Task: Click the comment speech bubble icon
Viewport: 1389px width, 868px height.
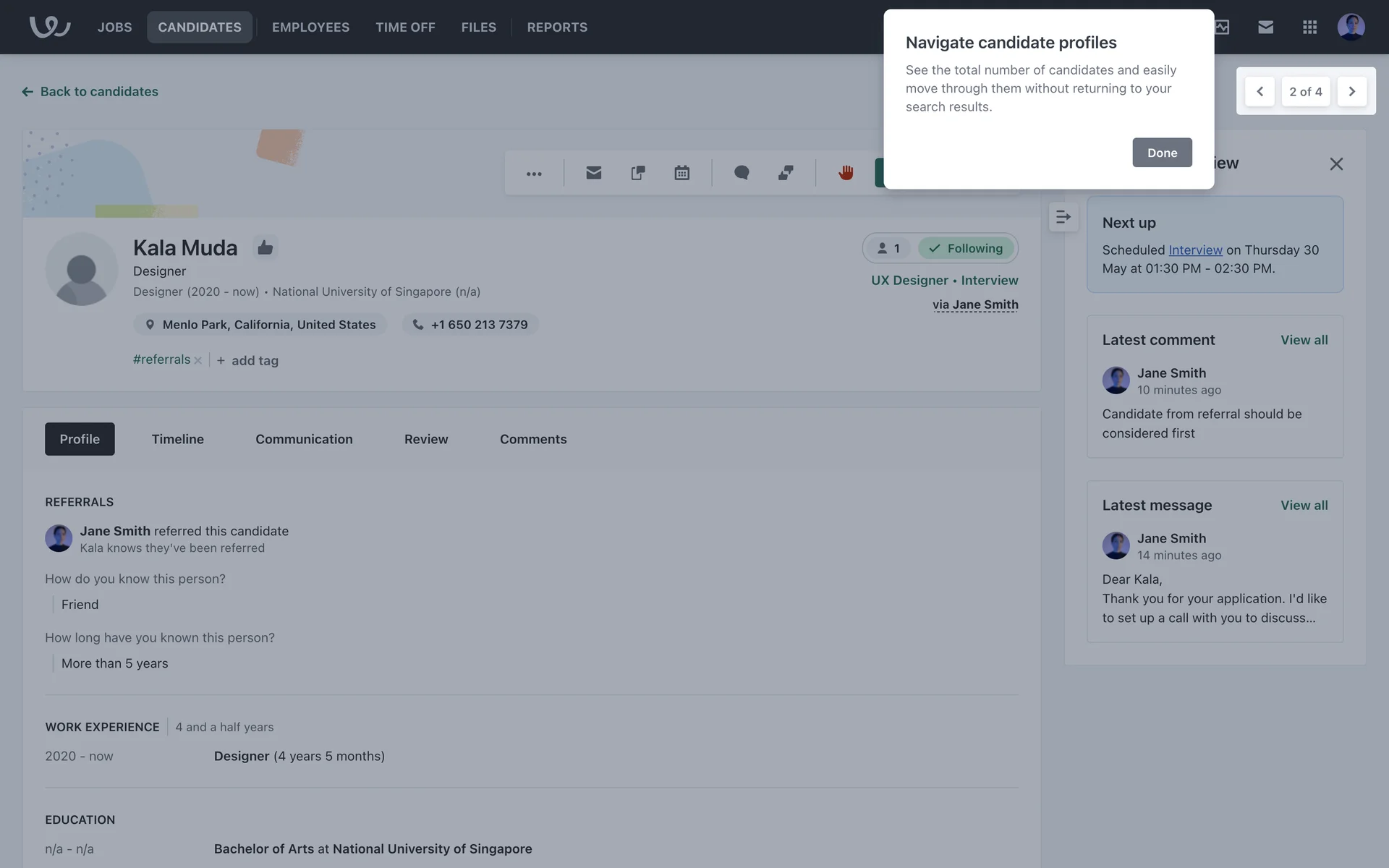Action: pos(742,173)
